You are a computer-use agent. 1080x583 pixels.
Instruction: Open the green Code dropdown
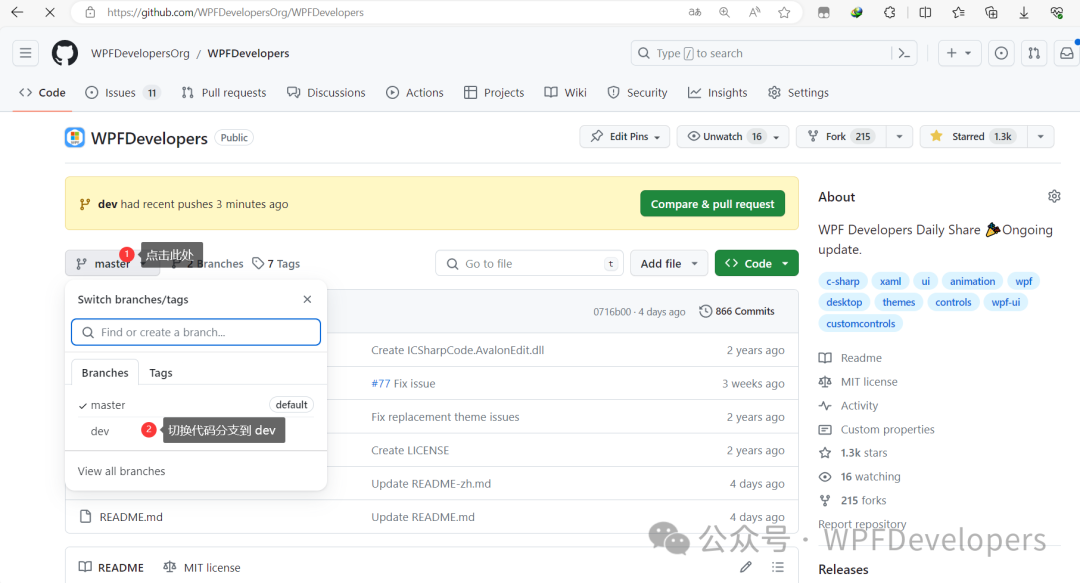pos(756,262)
